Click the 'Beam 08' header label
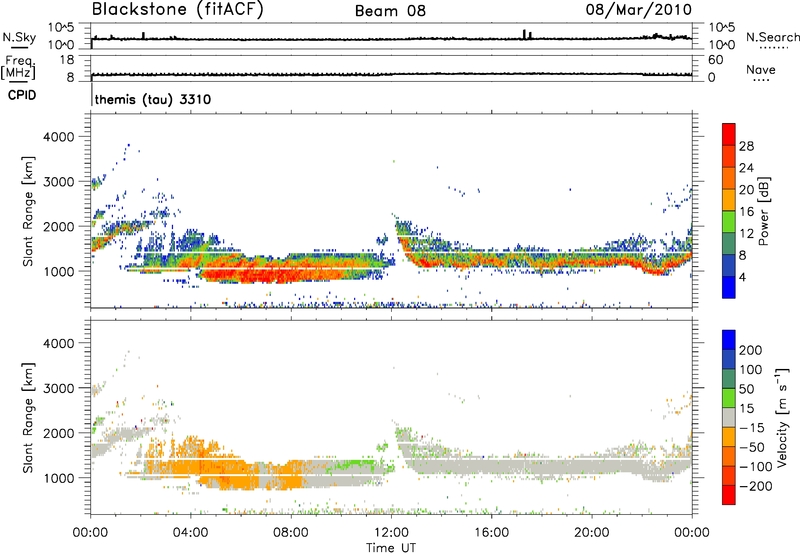The image size is (800, 554). coord(390,11)
